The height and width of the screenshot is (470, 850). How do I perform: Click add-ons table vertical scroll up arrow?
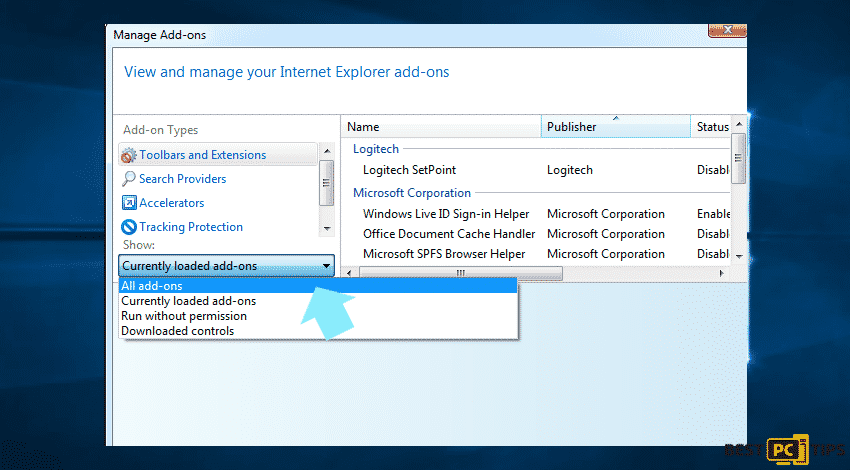[739, 124]
